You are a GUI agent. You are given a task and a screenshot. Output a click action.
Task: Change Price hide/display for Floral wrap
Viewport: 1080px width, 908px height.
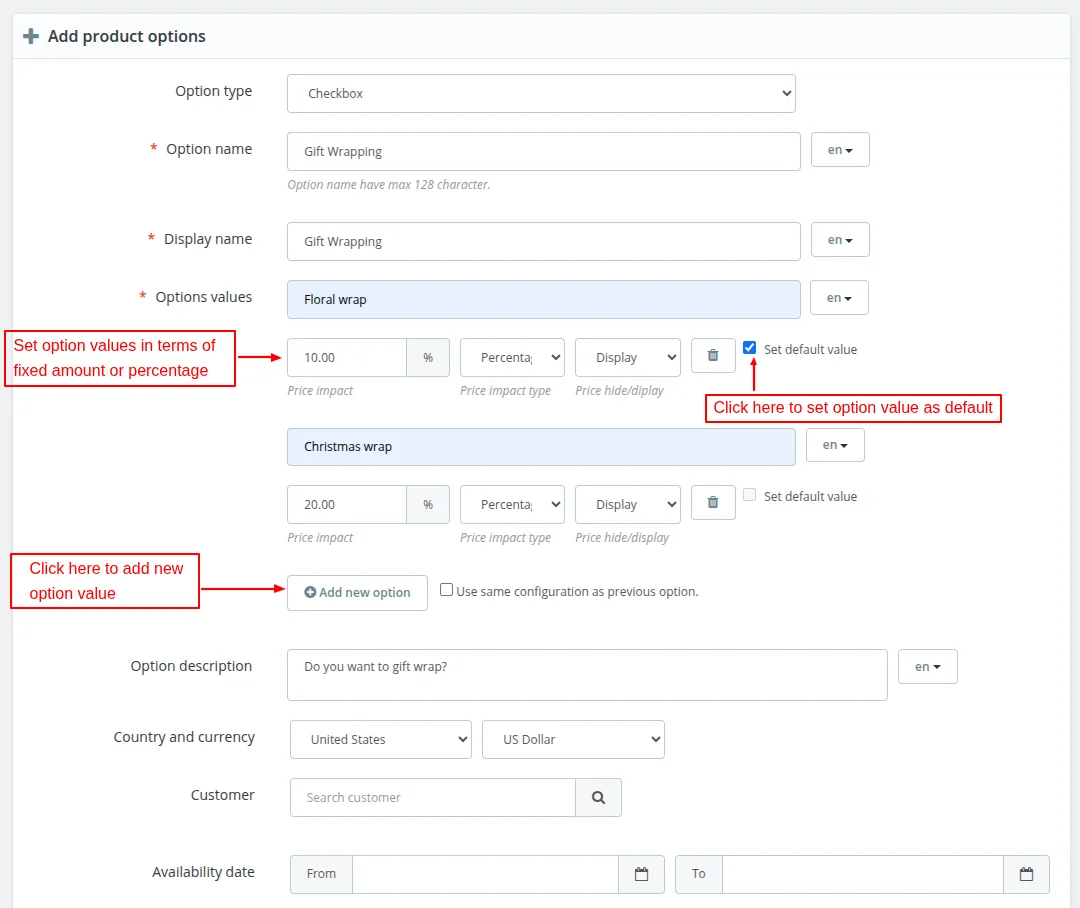click(x=627, y=357)
